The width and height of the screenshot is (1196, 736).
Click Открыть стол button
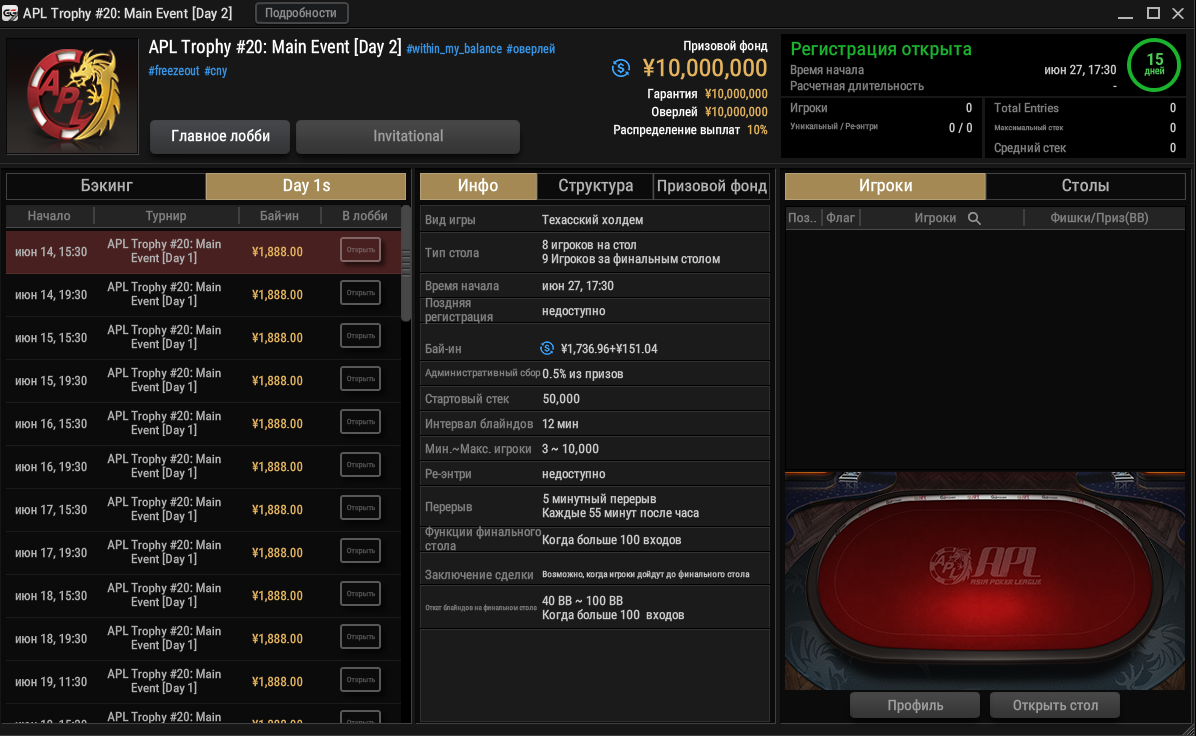[x=1055, y=705]
